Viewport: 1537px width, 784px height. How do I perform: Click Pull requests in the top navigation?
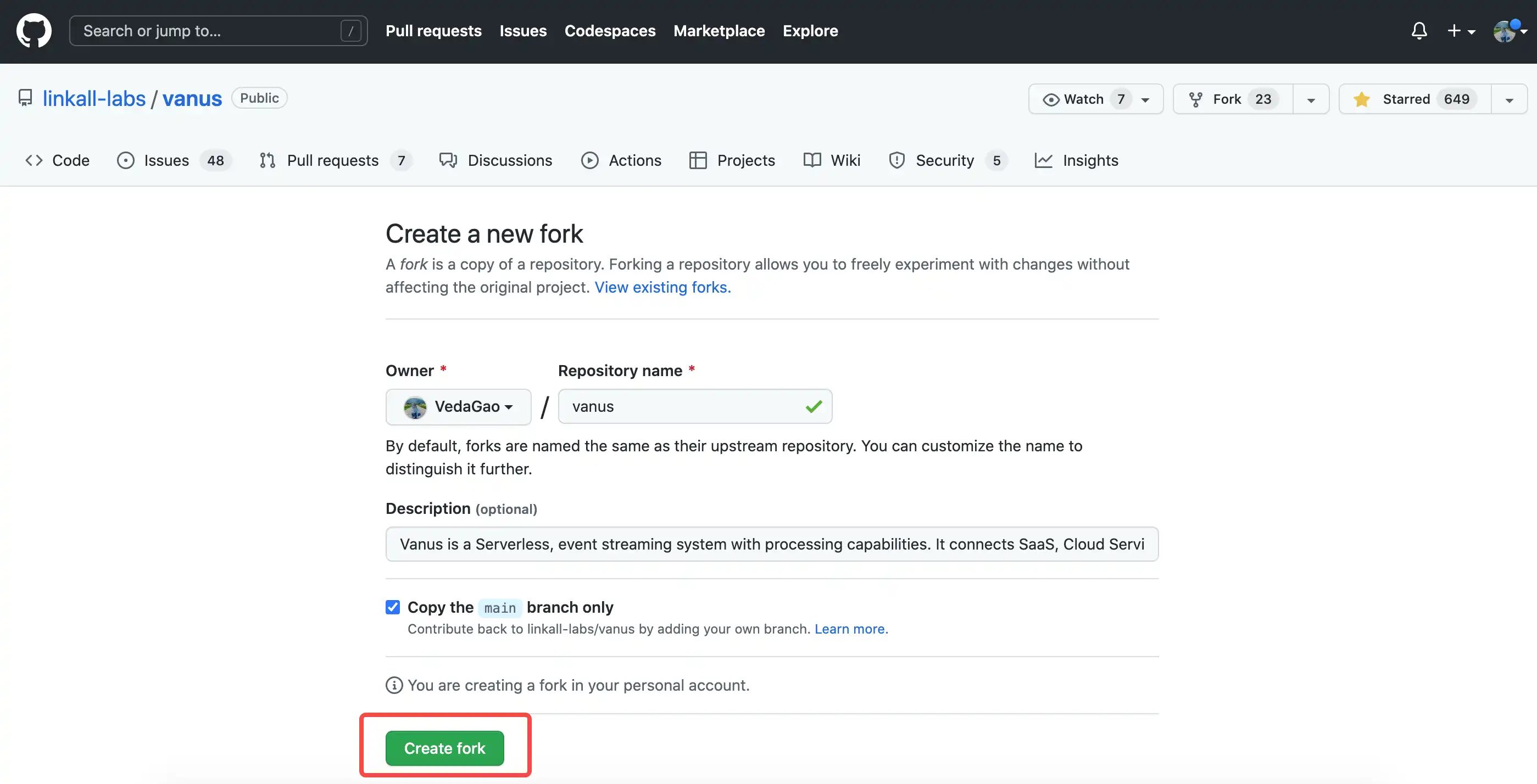point(433,30)
